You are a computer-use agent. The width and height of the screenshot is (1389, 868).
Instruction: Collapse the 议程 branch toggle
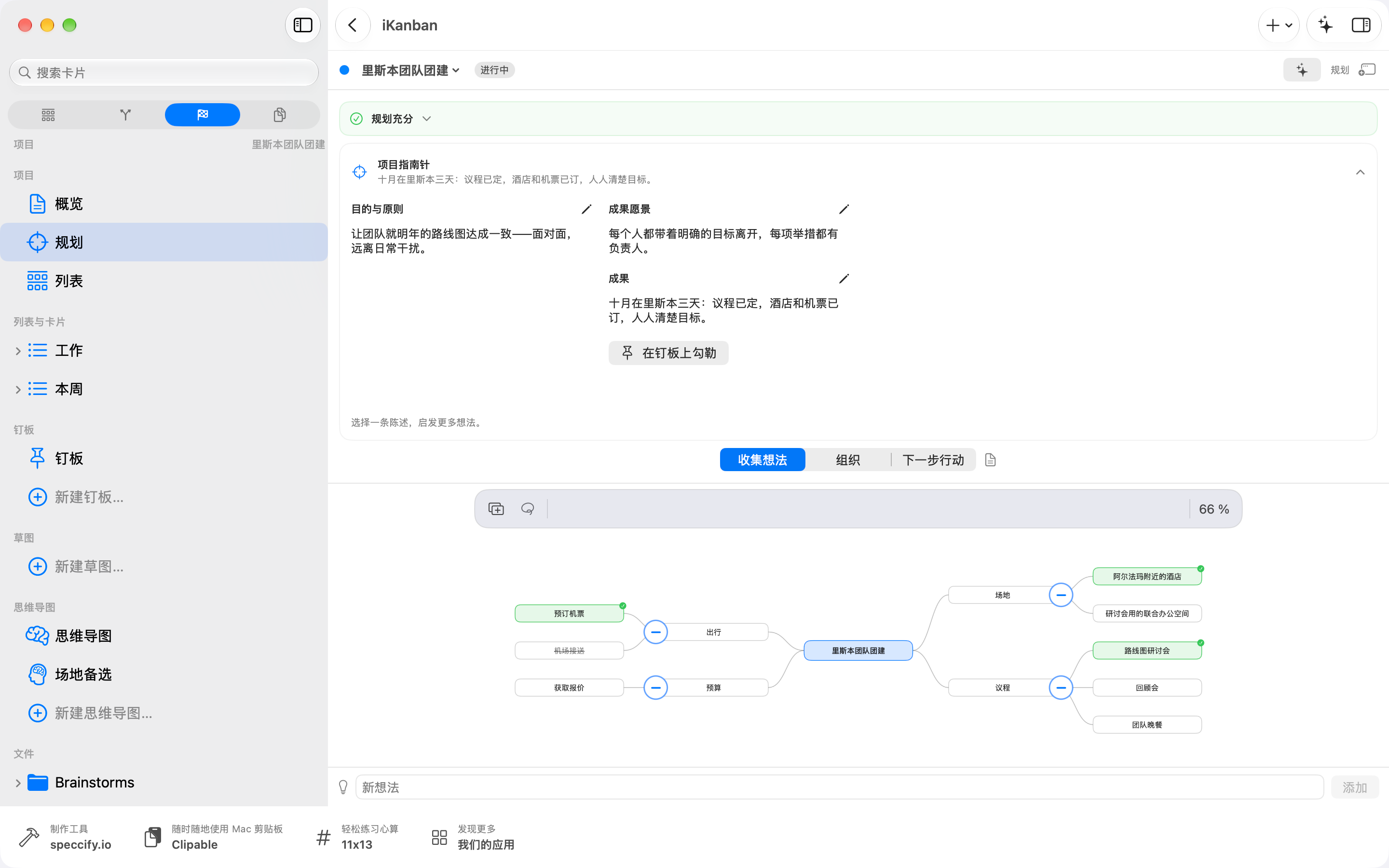[1061, 687]
